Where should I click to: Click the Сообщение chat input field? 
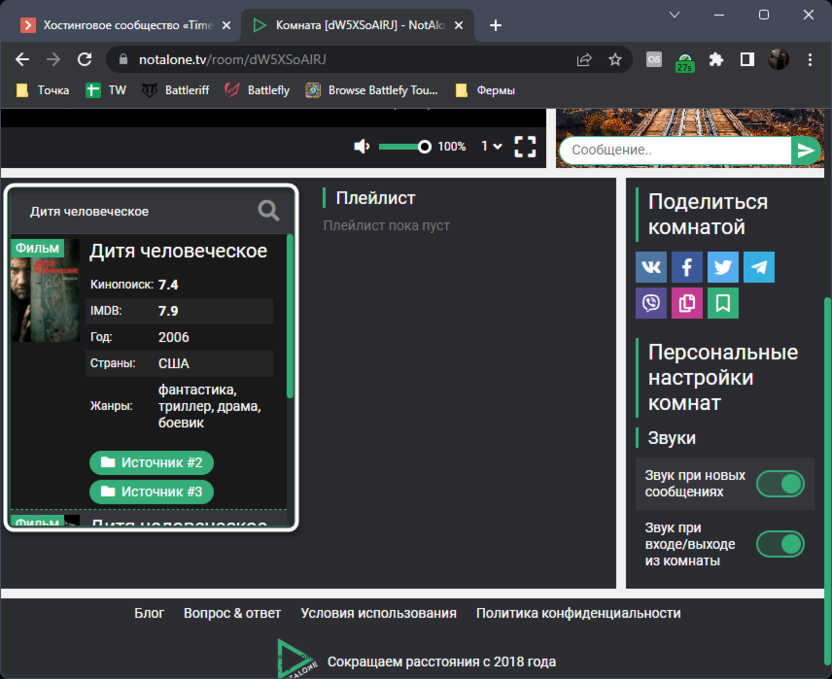point(675,150)
